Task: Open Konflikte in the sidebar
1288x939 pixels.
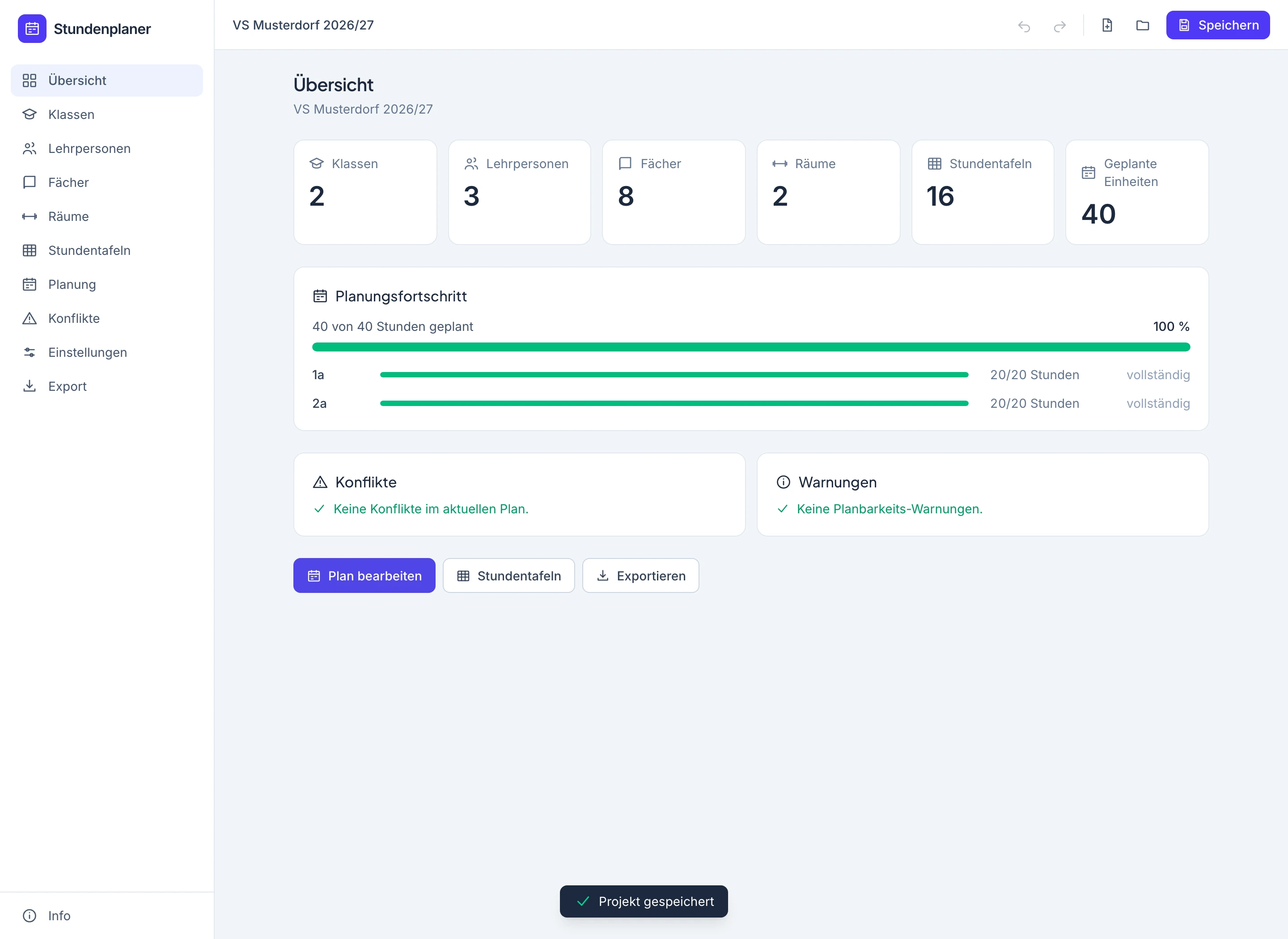Action: click(107, 318)
